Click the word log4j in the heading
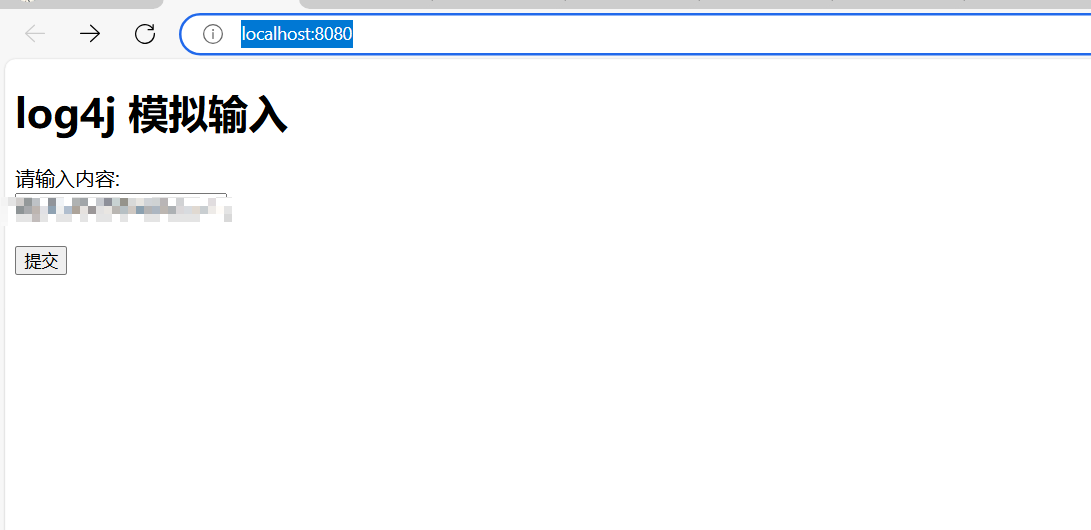Image resolution: width=1091 pixels, height=530 pixels. point(65,115)
